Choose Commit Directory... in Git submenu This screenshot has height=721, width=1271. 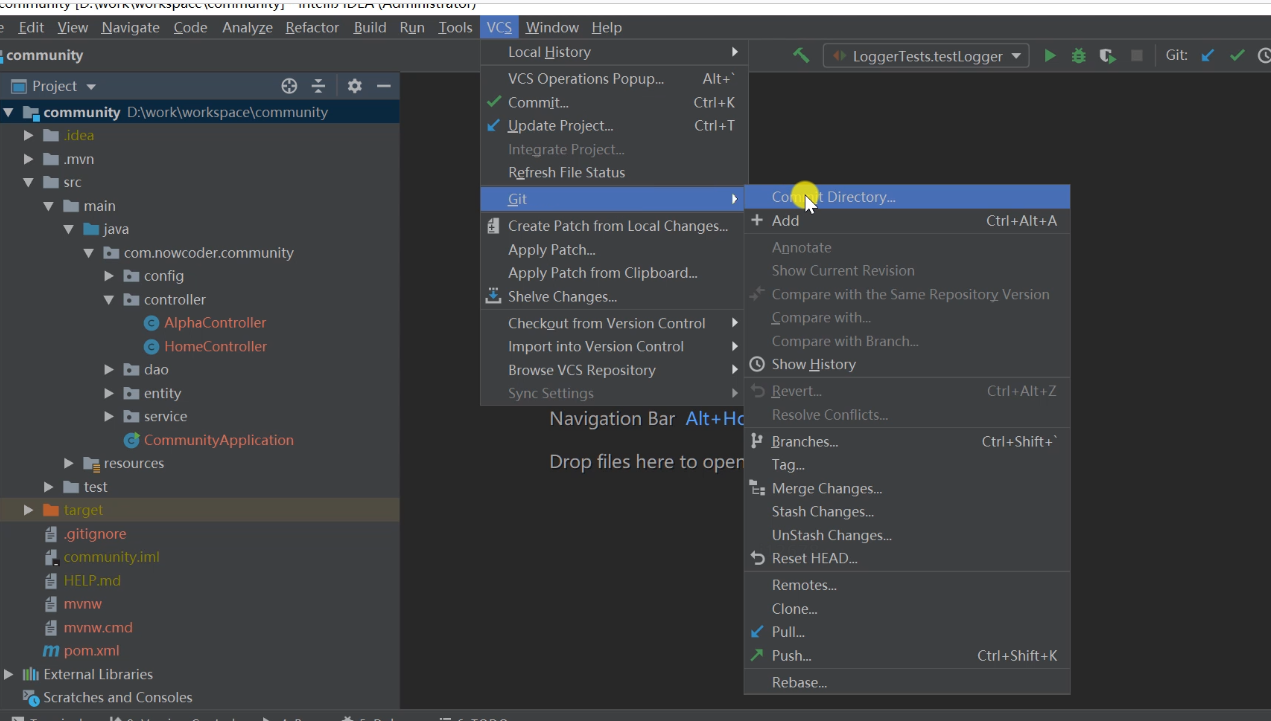(907, 197)
